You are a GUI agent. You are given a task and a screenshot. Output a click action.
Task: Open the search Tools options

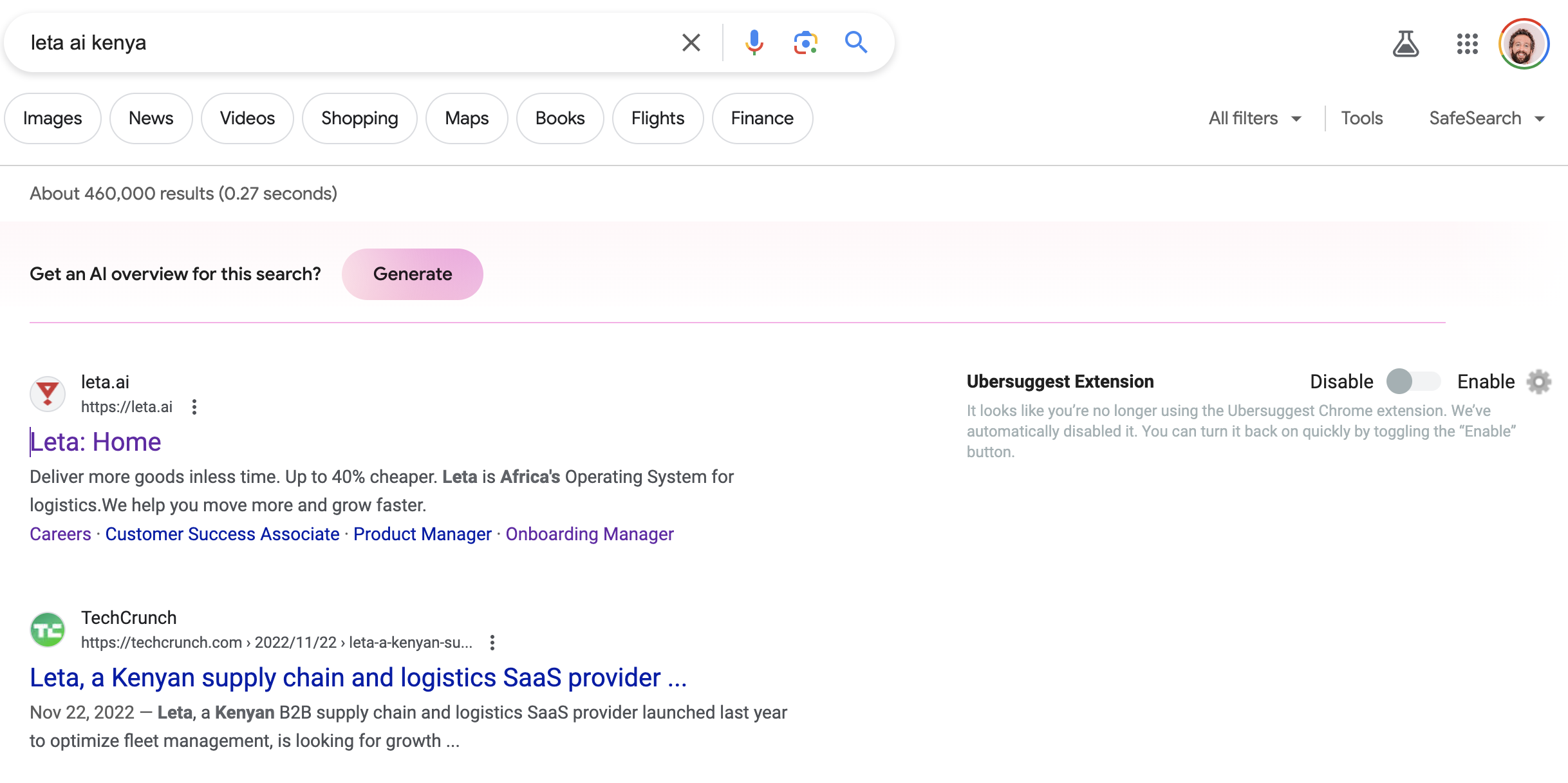click(1361, 118)
